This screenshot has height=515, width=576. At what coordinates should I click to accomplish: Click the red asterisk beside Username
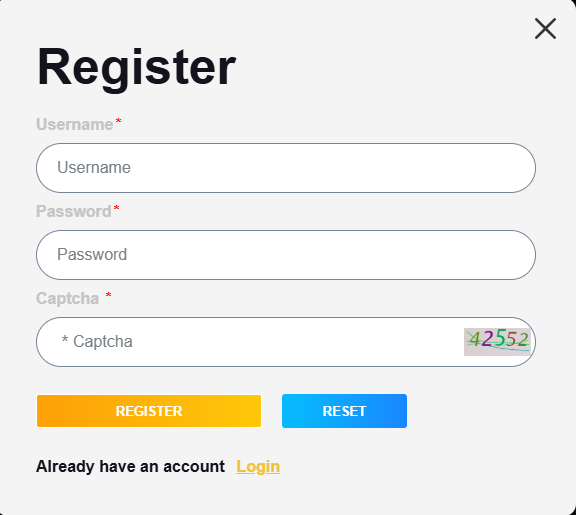click(x=118, y=121)
